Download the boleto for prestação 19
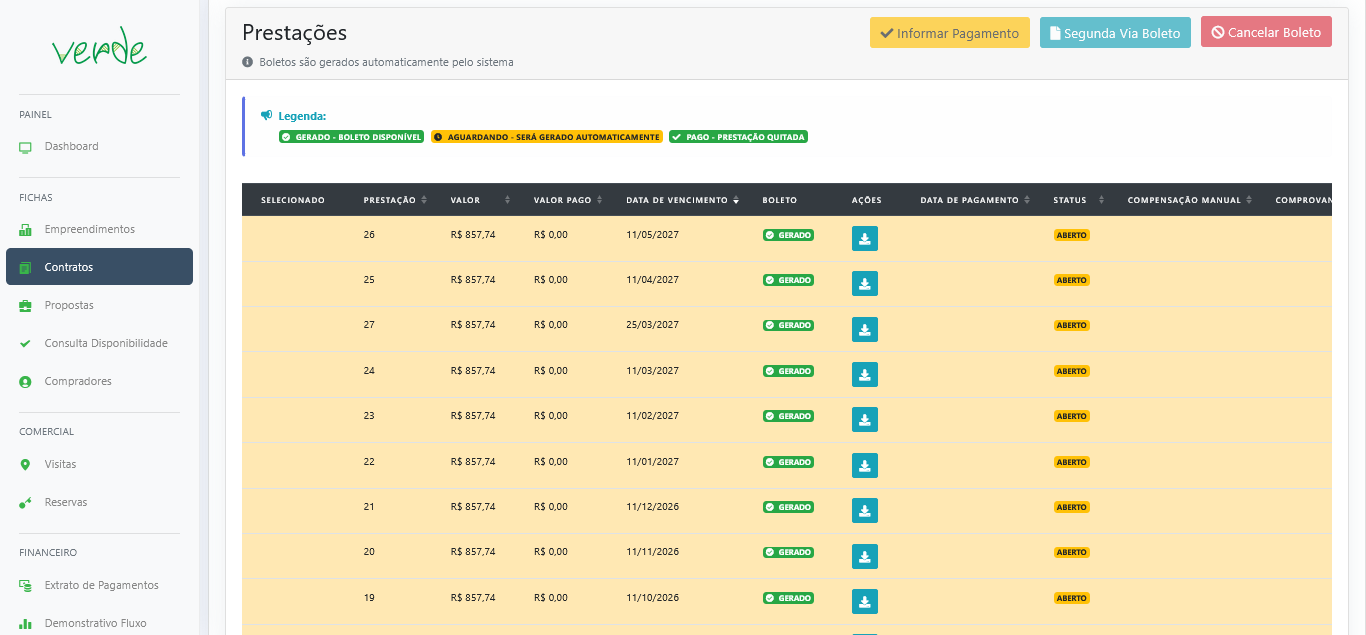The width and height of the screenshot is (1366, 635). tap(864, 601)
